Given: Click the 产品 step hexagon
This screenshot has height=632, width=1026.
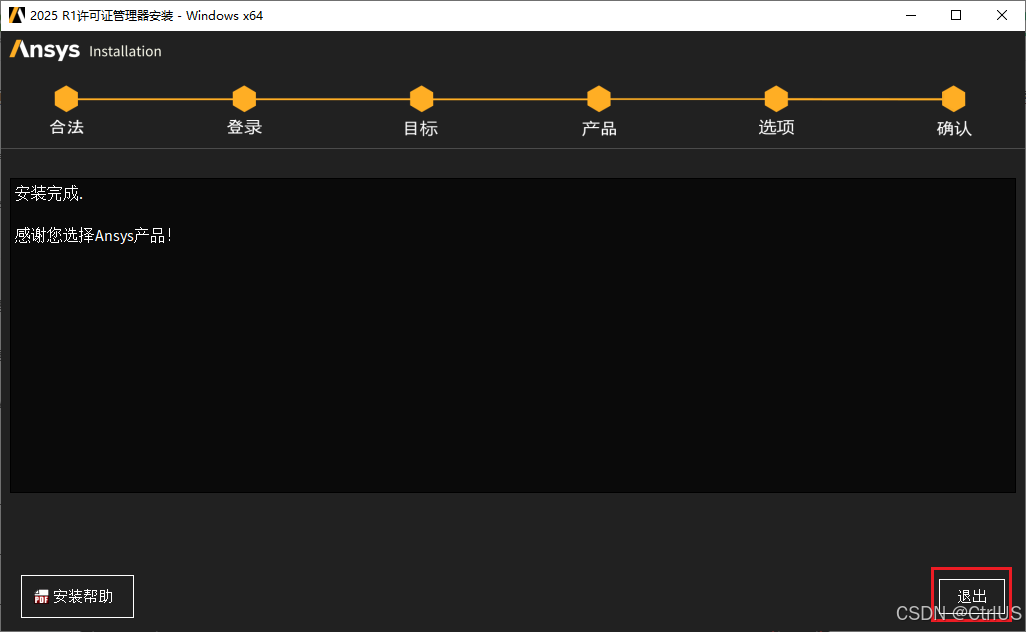Looking at the screenshot, I should [x=599, y=99].
